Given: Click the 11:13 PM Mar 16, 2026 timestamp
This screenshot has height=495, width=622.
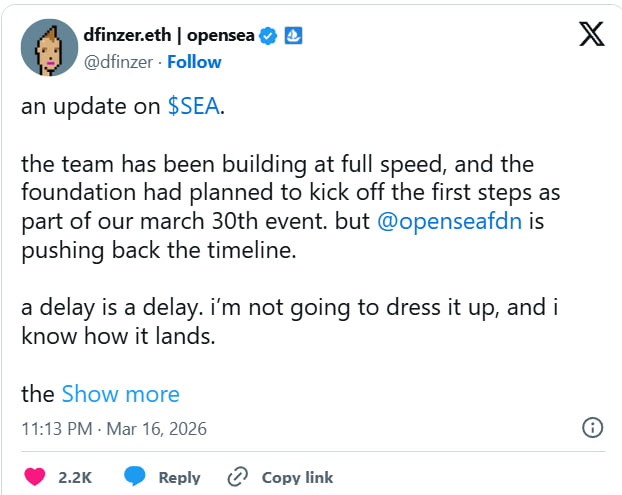Looking at the screenshot, I should pyautogui.click(x=114, y=428).
